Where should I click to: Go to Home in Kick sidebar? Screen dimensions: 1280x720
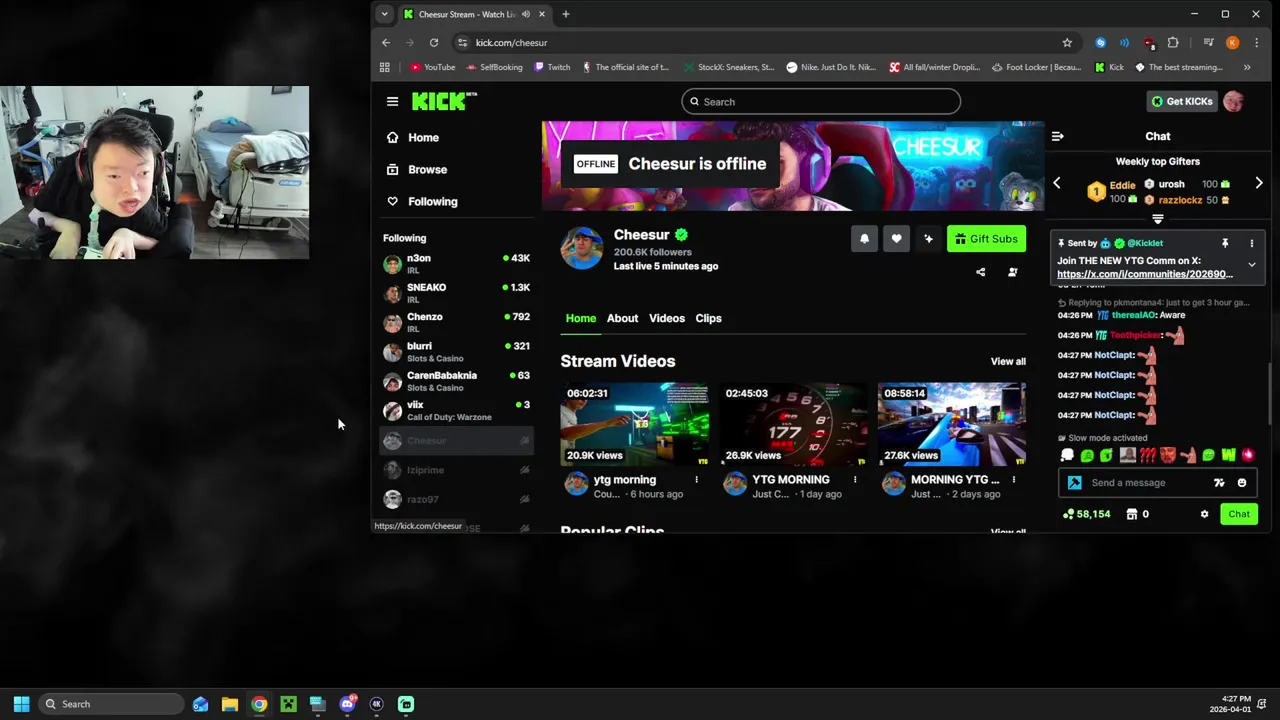click(413, 137)
